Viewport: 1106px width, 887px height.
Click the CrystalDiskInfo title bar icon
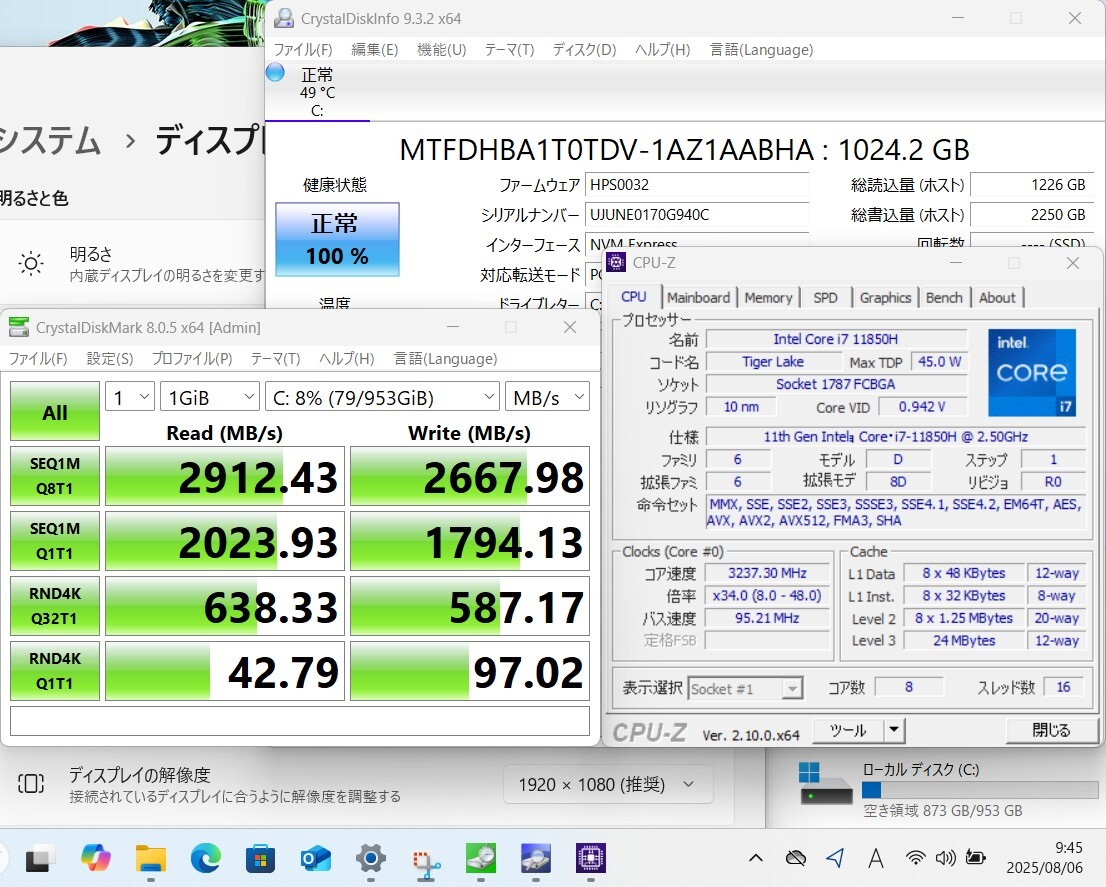pyautogui.click(x=284, y=18)
